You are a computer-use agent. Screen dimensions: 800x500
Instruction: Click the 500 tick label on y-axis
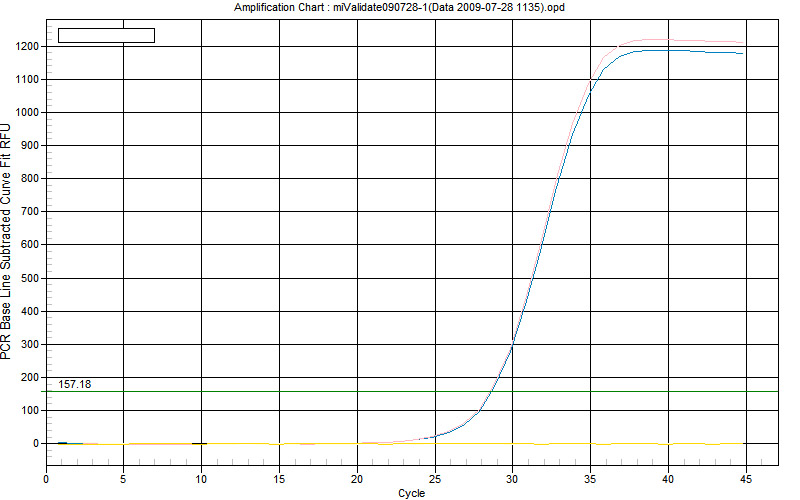(30, 278)
